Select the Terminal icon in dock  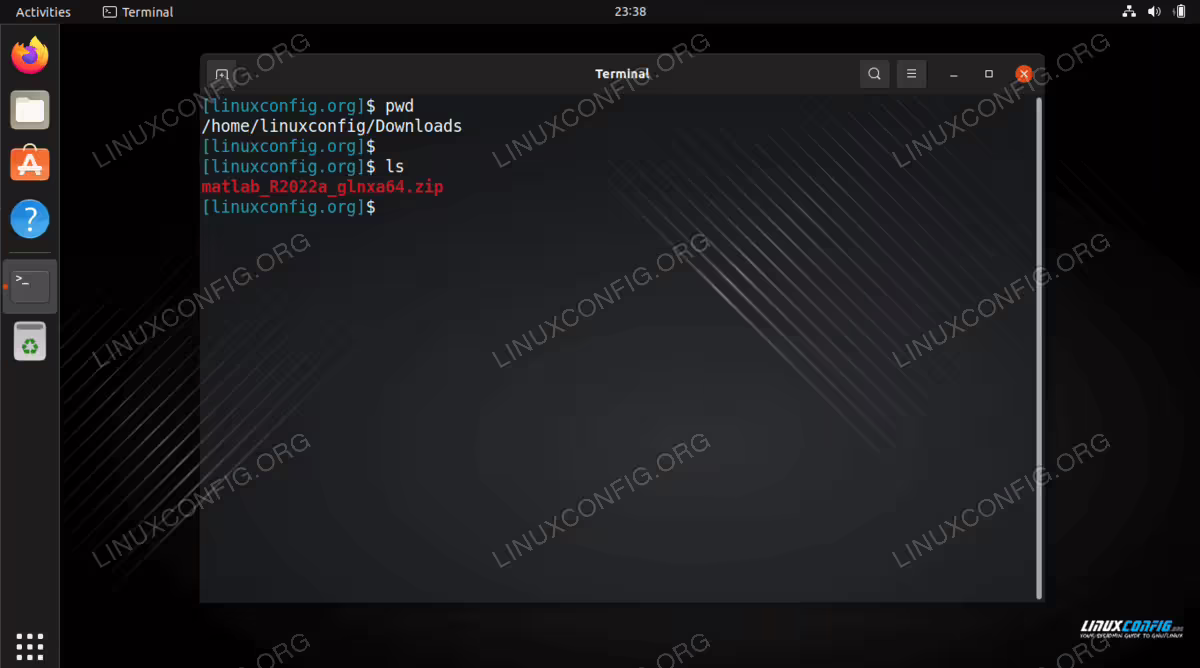pyautogui.click(x=30, y=286)
